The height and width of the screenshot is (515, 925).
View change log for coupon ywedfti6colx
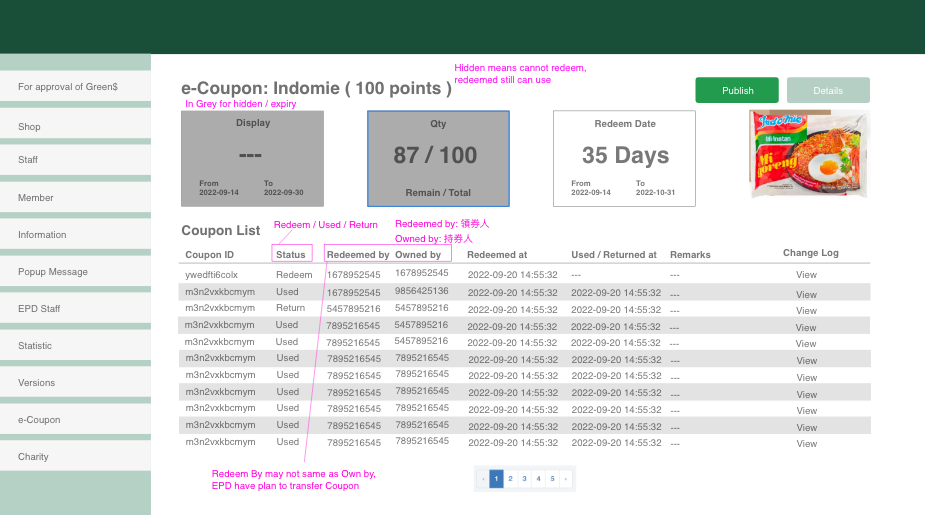tap(806, 275)
